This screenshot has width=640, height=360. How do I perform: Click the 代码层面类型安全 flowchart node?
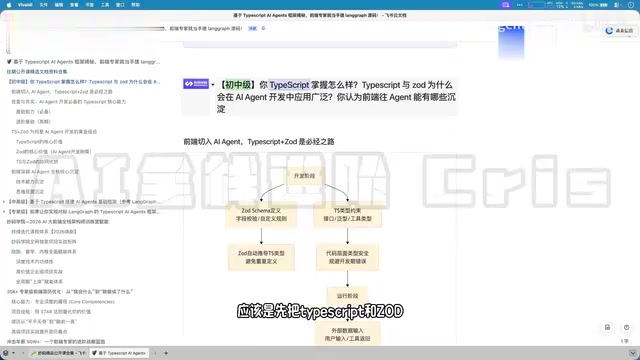[347, 257]
